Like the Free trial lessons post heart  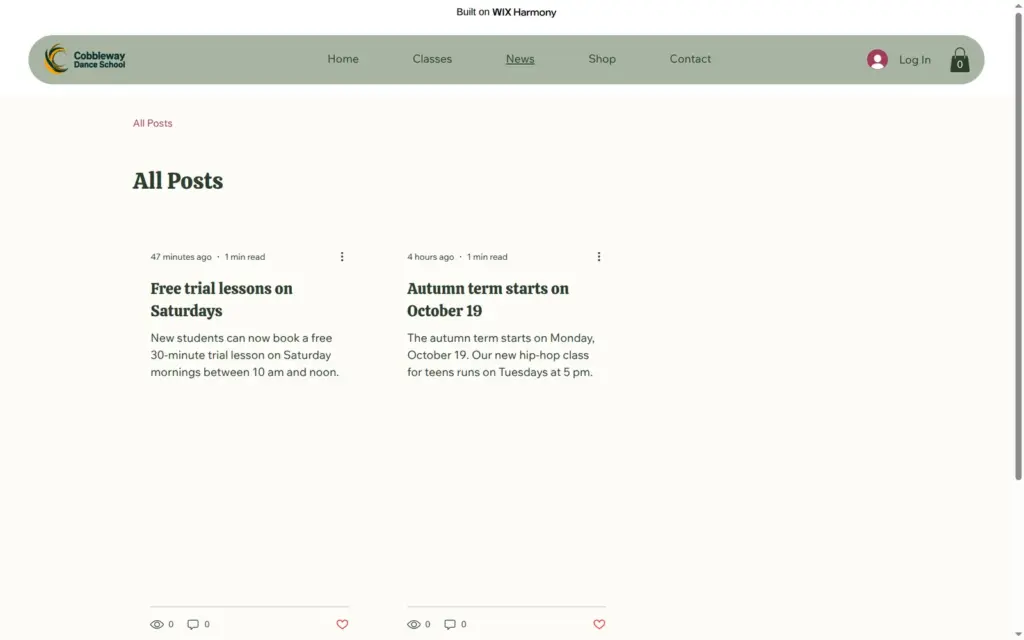[x=342, y=624]
